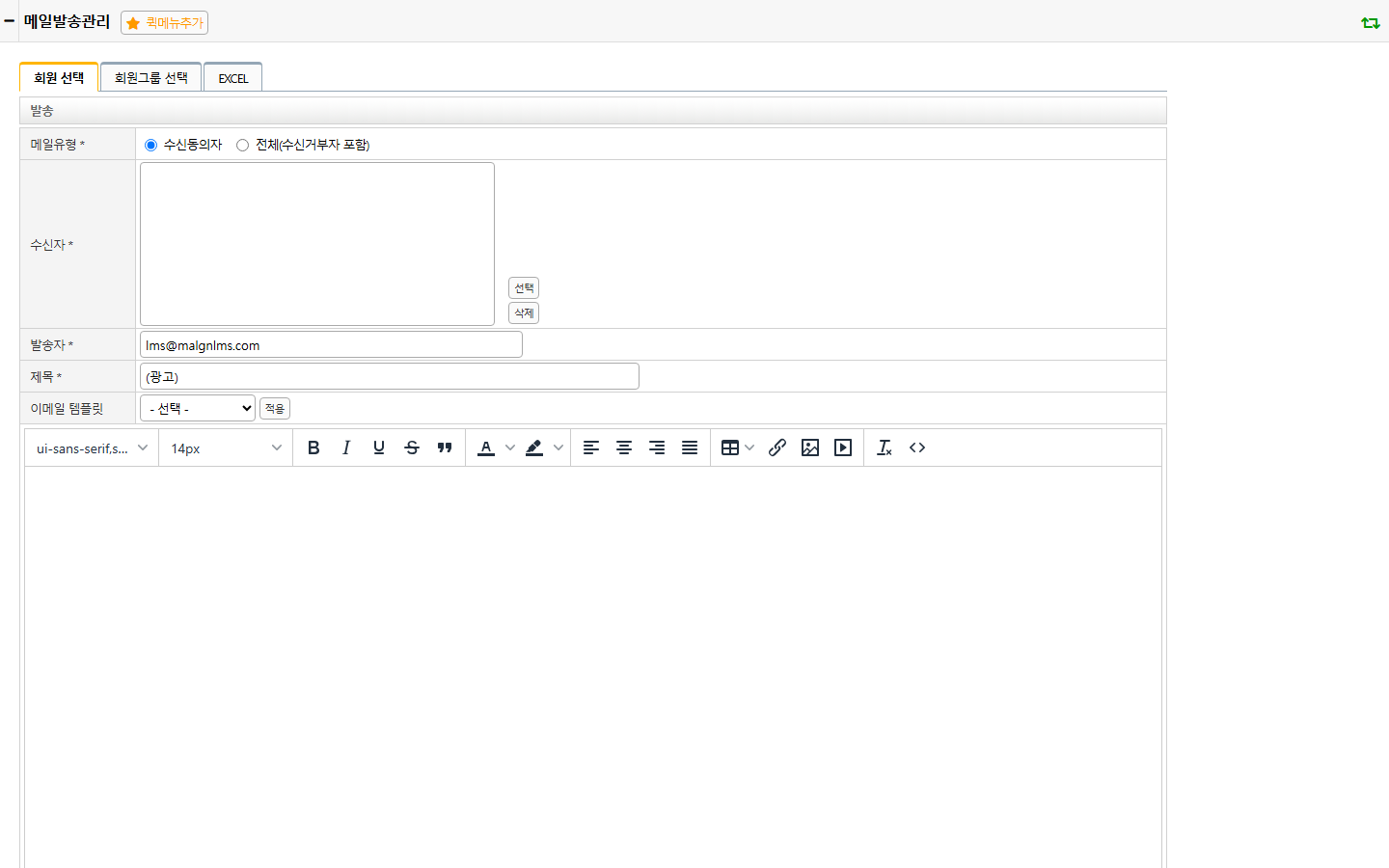
Task: Insert a hyperlink
Action: click(777, 448)
